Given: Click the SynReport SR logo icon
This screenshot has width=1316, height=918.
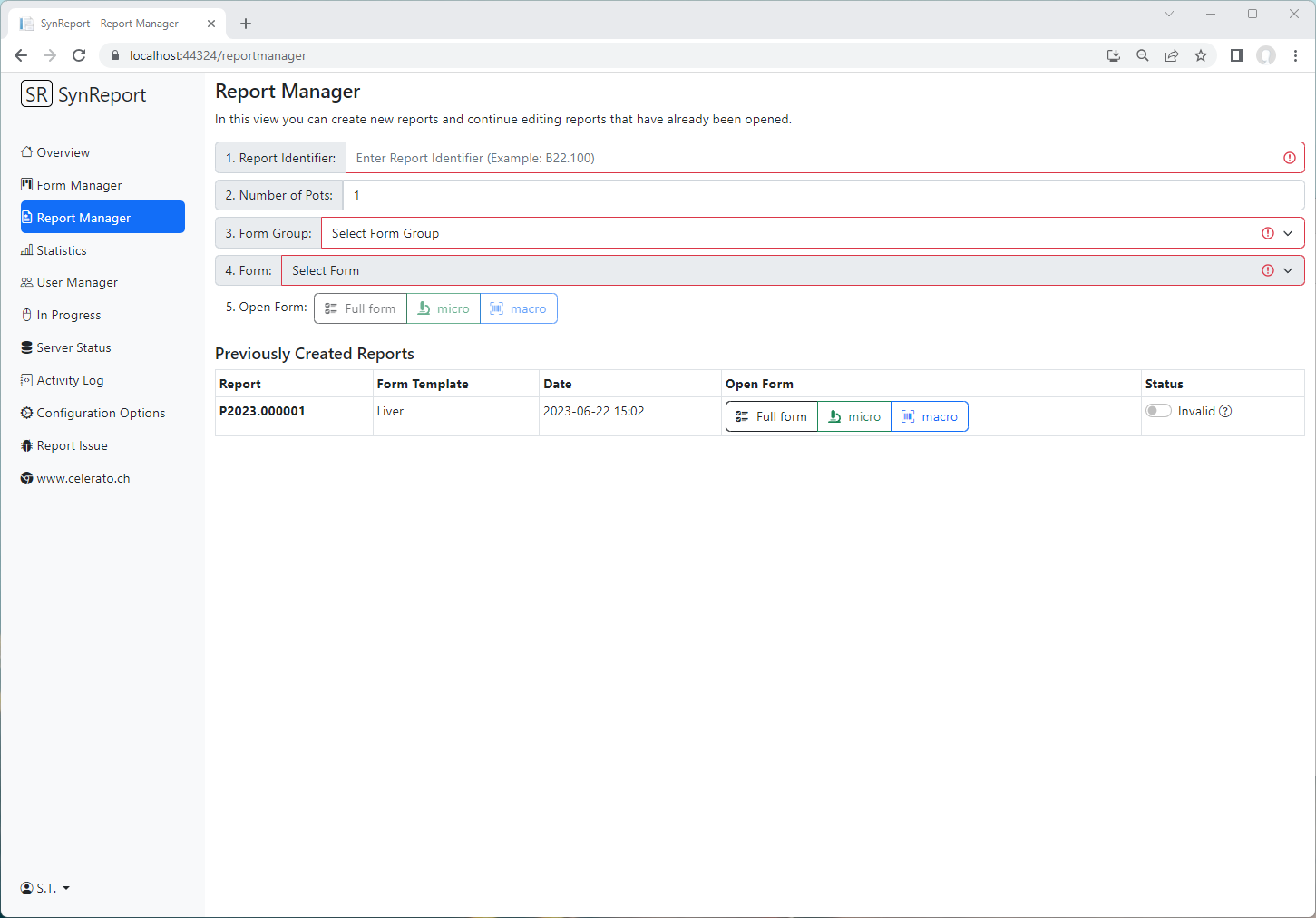Looking at the screenshot, I should click(36, 94).
